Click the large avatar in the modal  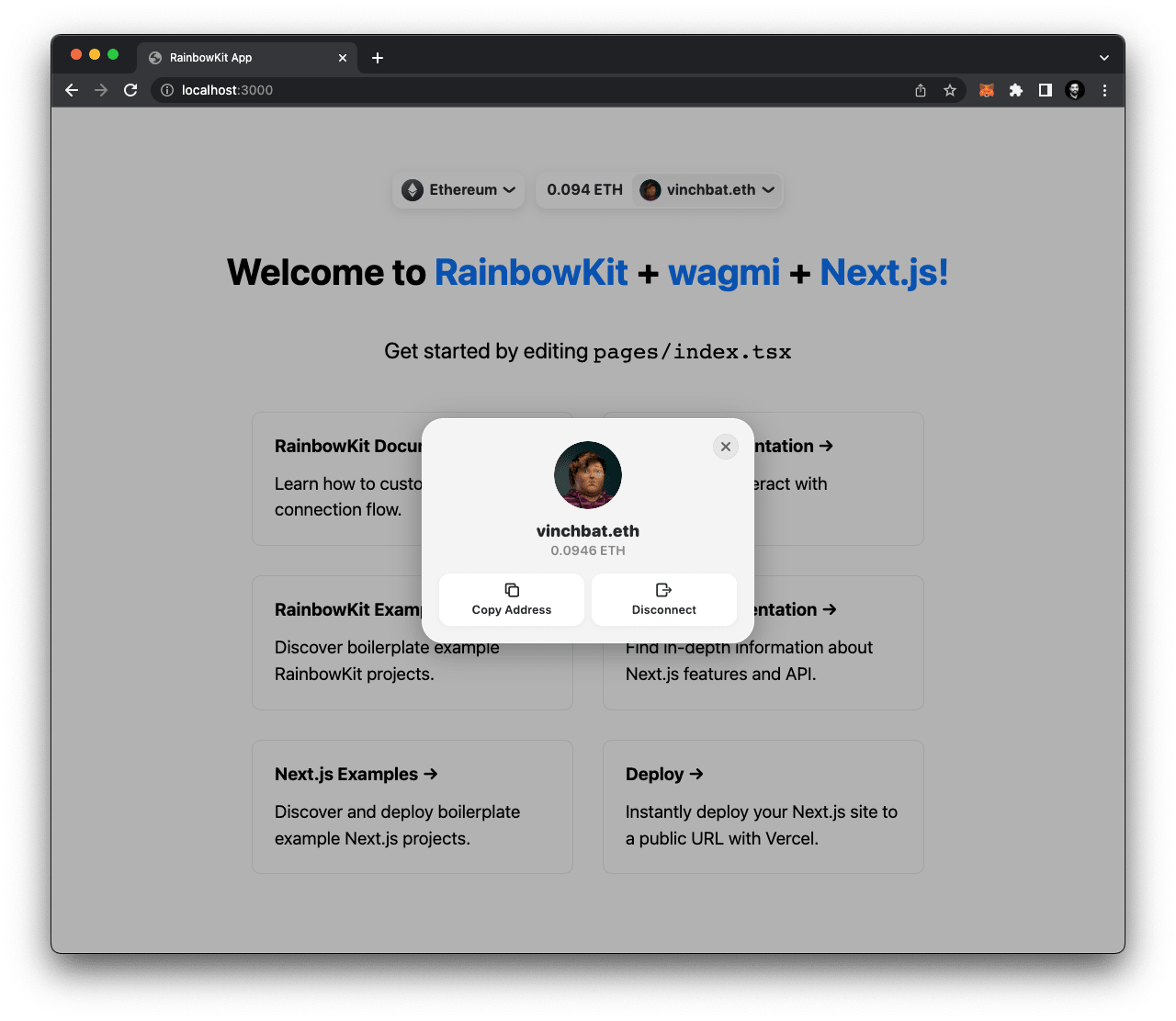[588, 475]
